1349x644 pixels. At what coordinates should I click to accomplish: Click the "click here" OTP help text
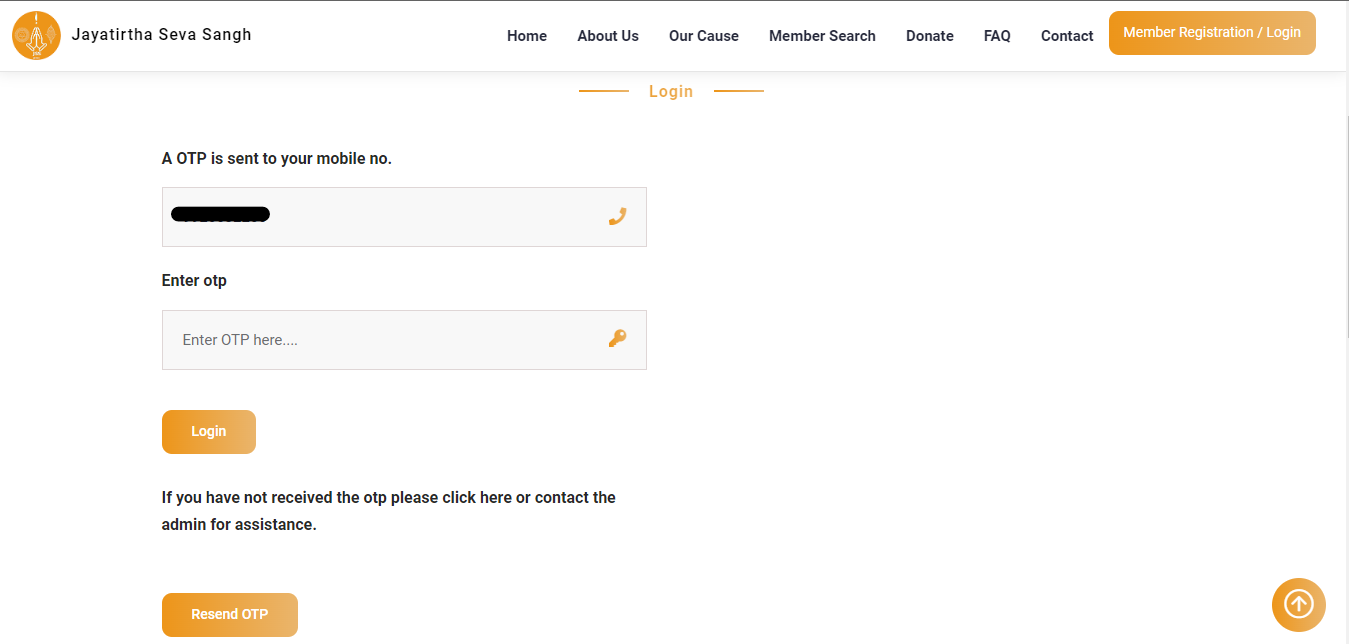(477, 497)
